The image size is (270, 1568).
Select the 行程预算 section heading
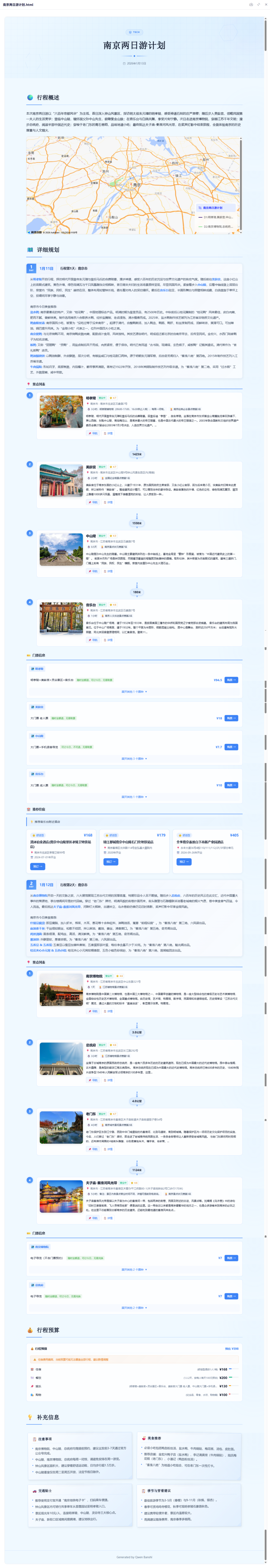click(x=48, y=1331)
